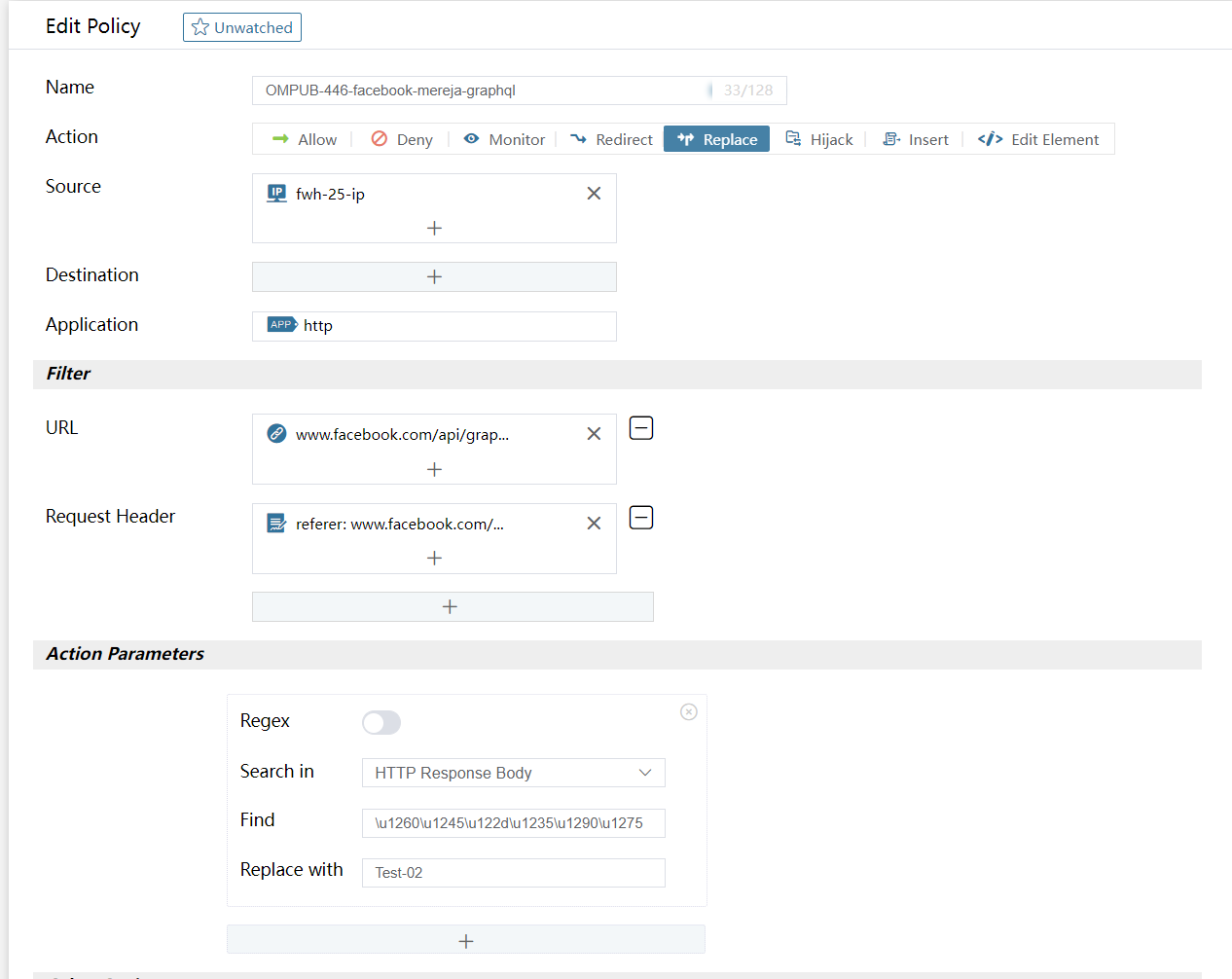Viewport: 1232px width, 979px height.
Task: Add another action parameter block
Action: (466, 940)
